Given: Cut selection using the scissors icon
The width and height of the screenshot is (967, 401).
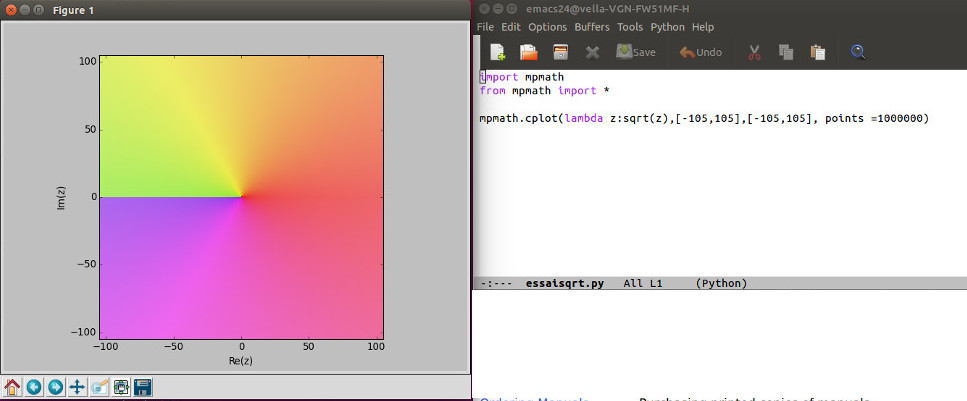Looking at the screenshot, I should (755, 52).
